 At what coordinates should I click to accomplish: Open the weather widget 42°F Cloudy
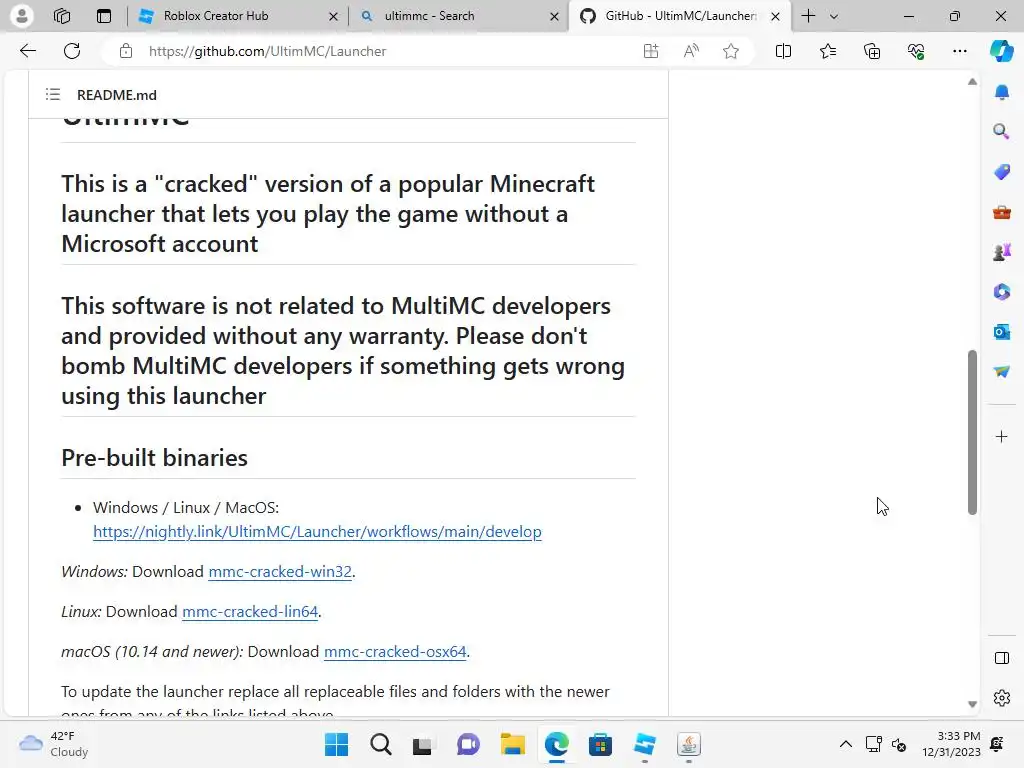click(54, 744)
